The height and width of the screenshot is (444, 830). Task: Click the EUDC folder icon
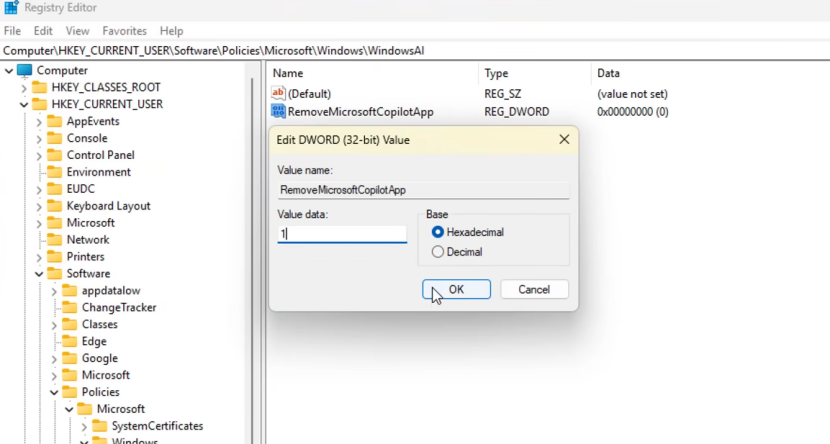tap(54, 189)
